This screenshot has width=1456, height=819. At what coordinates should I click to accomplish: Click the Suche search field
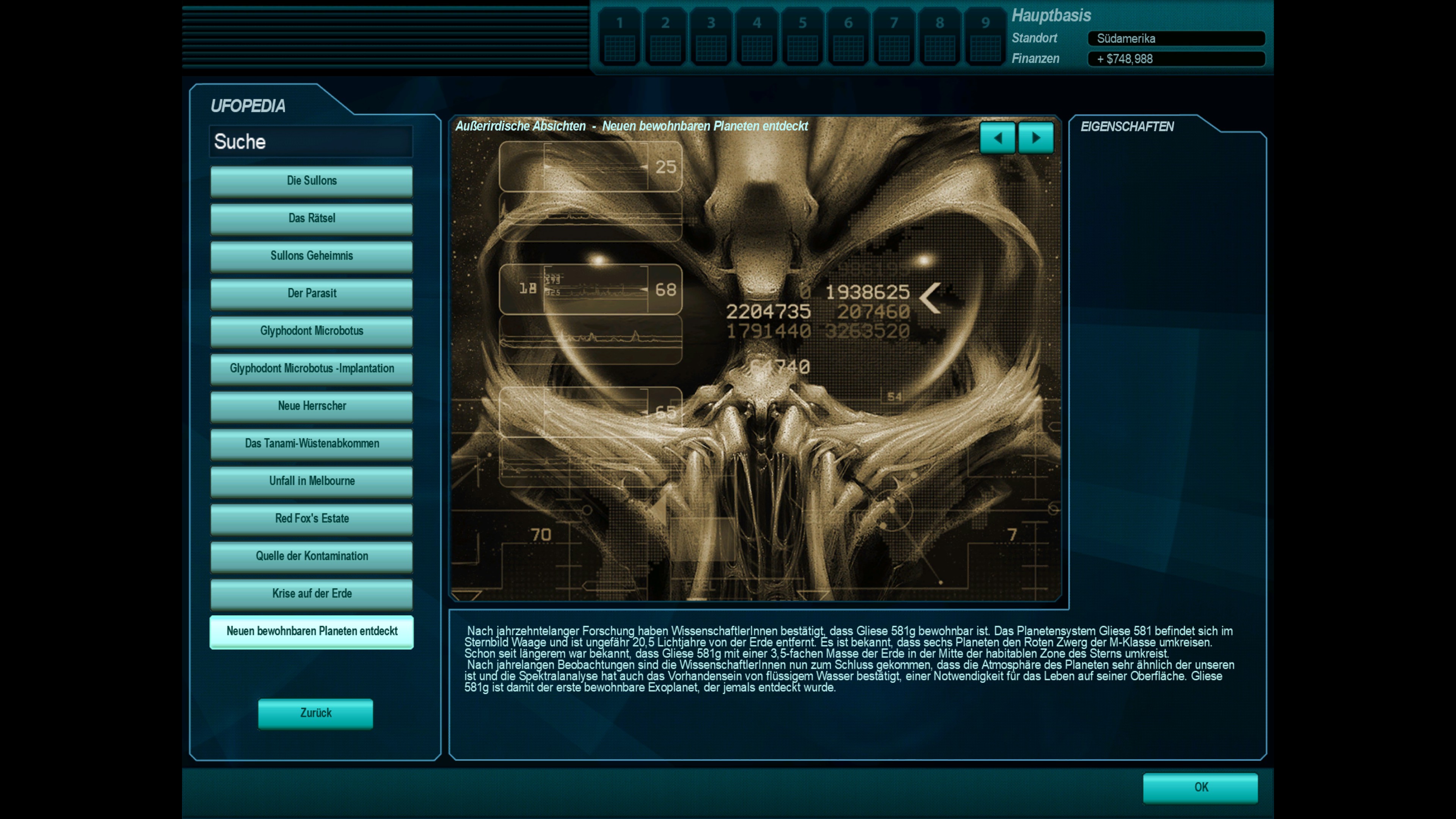pyautogui.click(x=311, y=142)
